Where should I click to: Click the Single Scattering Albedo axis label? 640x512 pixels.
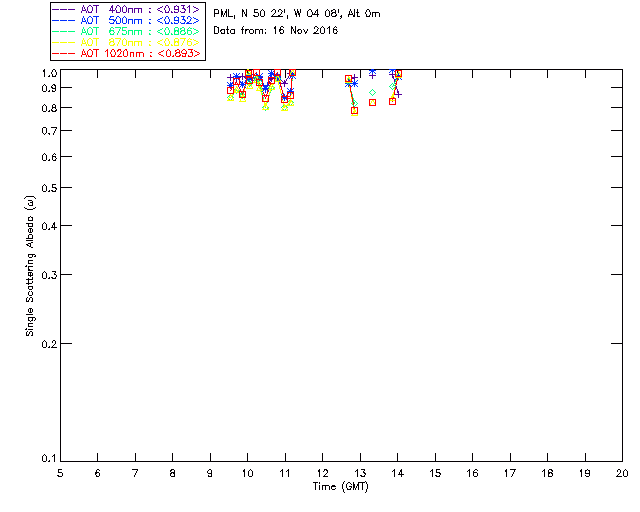click(x=30, y=266)
